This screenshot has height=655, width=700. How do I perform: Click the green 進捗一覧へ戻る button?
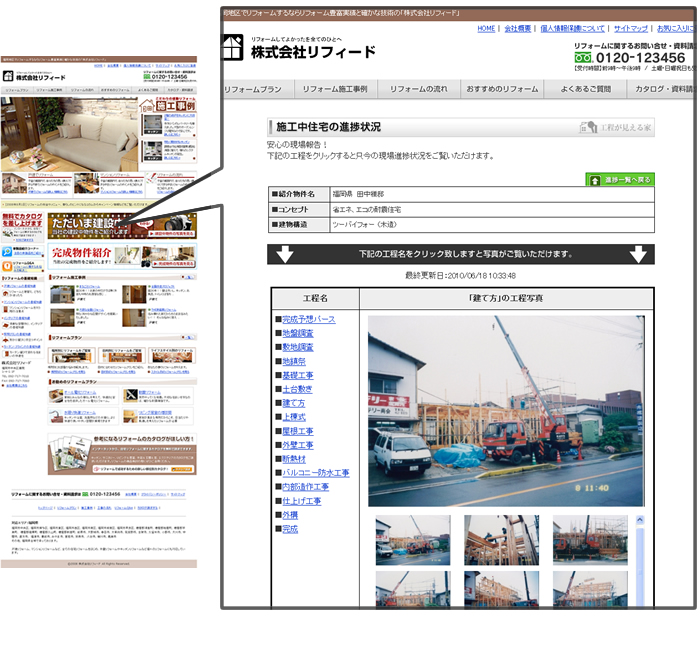620,179
